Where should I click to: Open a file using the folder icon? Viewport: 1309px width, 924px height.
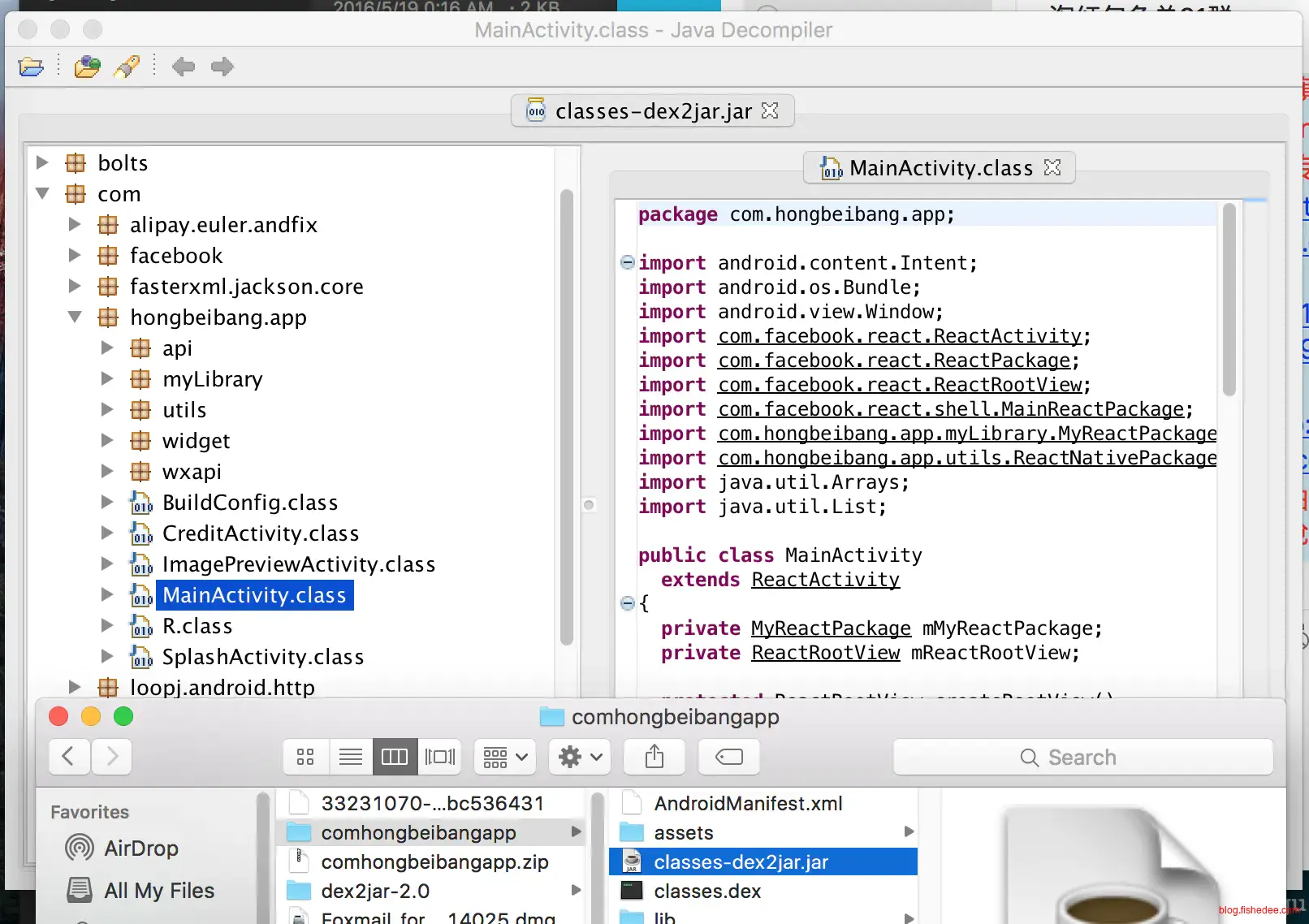coord(31,67)
